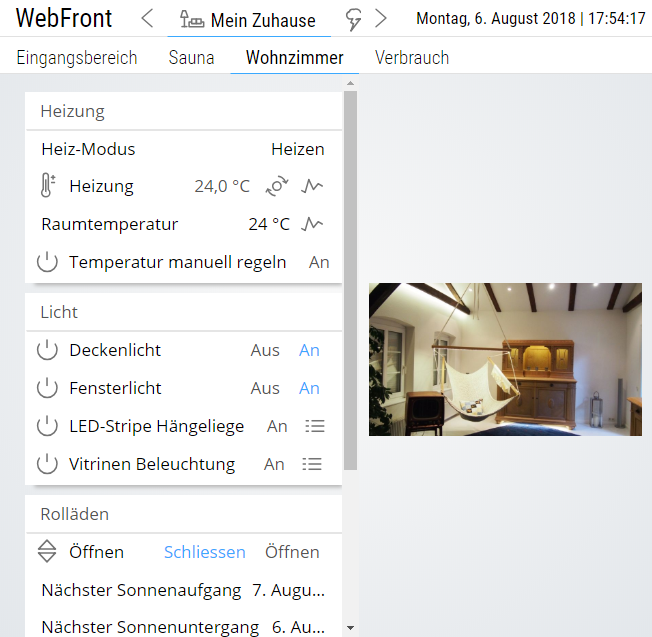
Task: Open list menu for Vitrinen Beleuchtung
Action: pyautogui.click(x=314, y=464)
